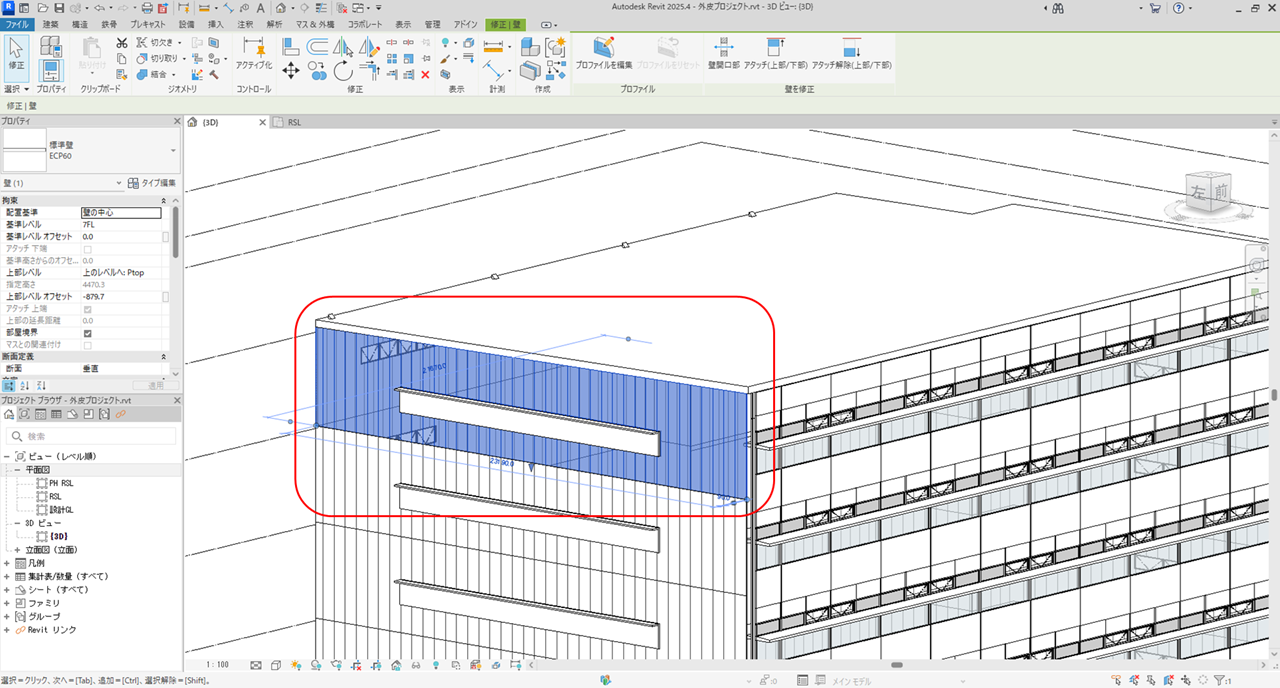The image size is (1280, 688).
Task: Toggle アタッチ上端 checkbox
Action: pyautogui.click(x=88, y=309)
